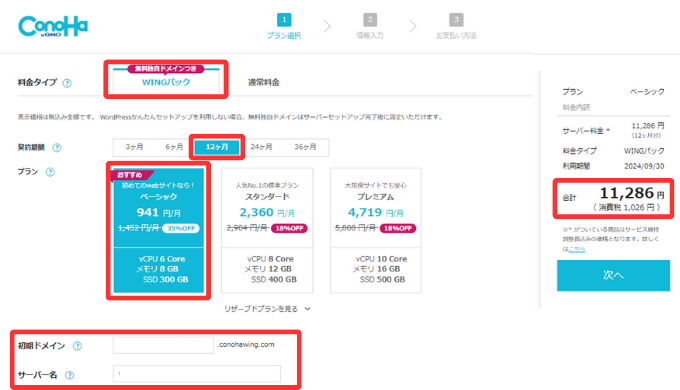Choose the 36ヶ月 contract period
Image resolution: width=680 pixels, height=390 pixels.
pyautogui.click(x=305, y=147)
